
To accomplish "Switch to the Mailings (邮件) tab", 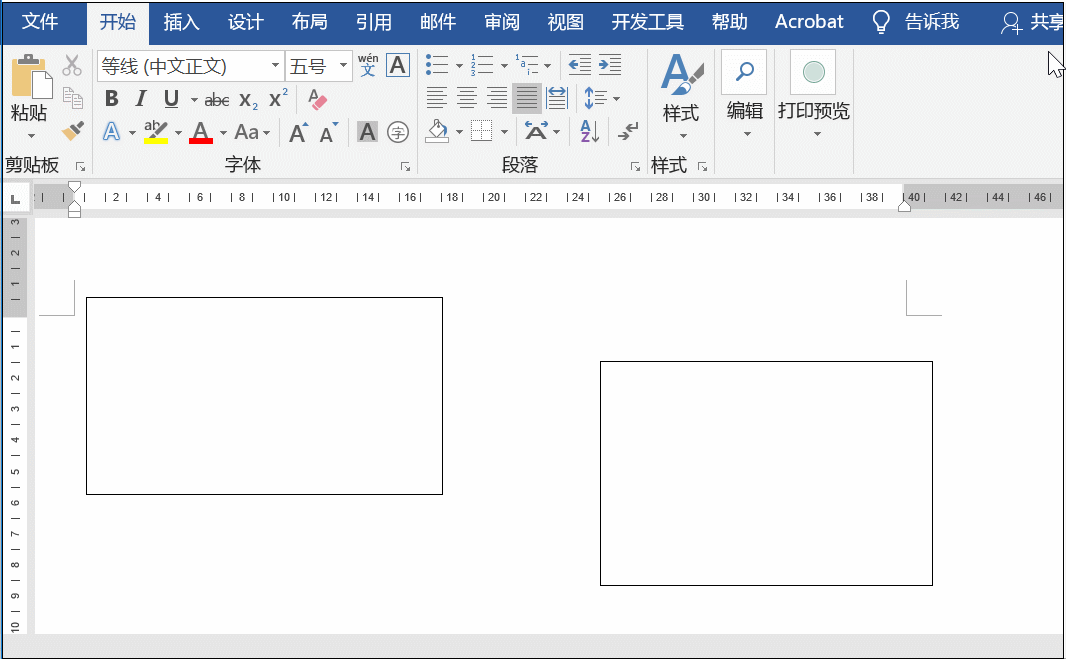I will [438, 22].
